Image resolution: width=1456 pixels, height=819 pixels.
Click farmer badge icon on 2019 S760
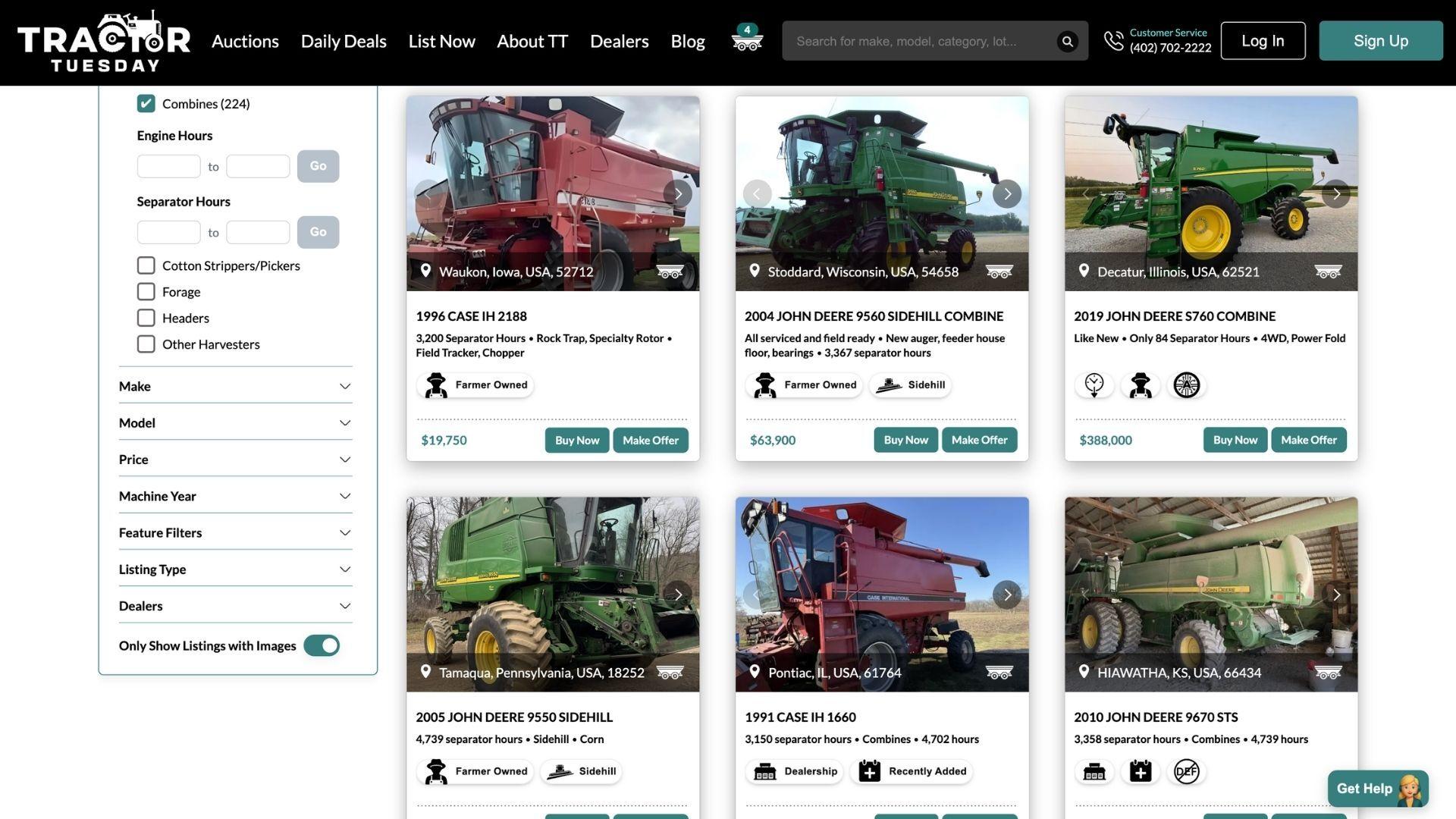click(x=1140, y=385)
